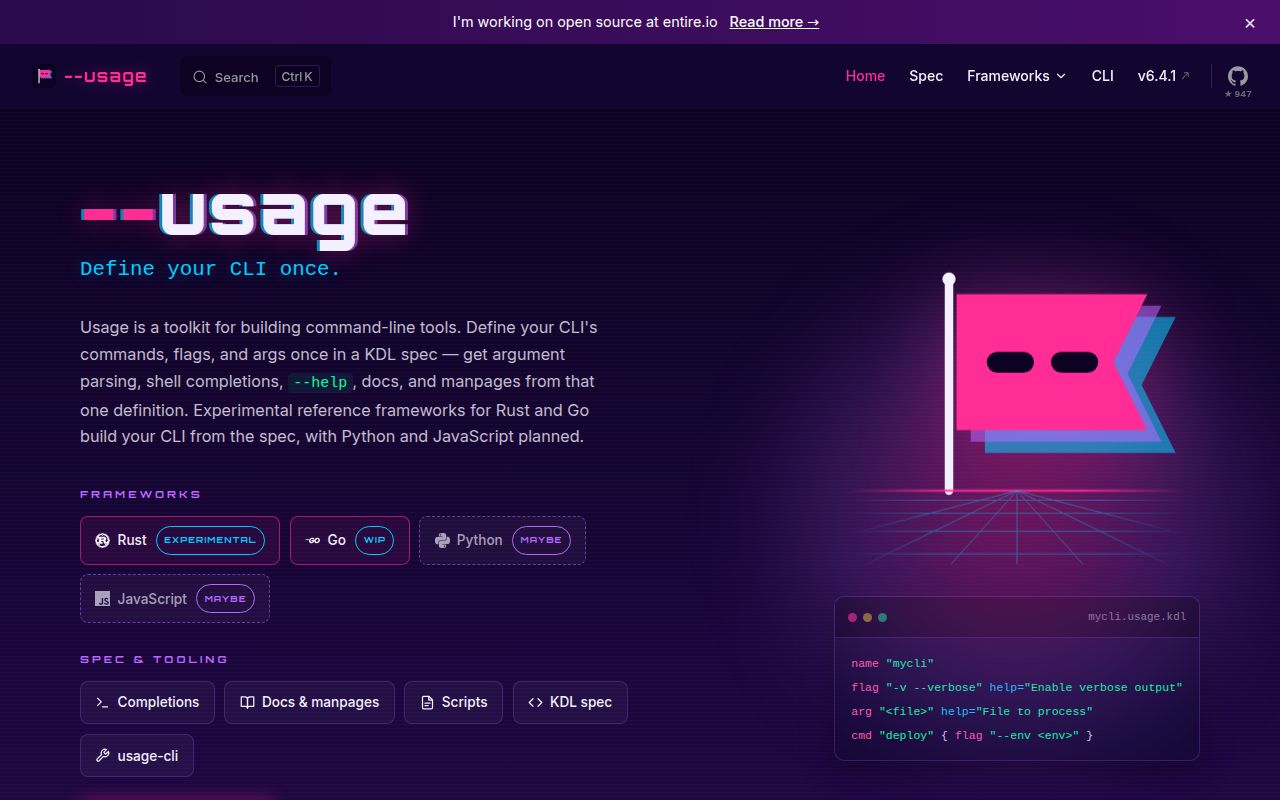Click the red dot in code window
This screenshot has width=1280, height=800.
(x=852, y=617)
